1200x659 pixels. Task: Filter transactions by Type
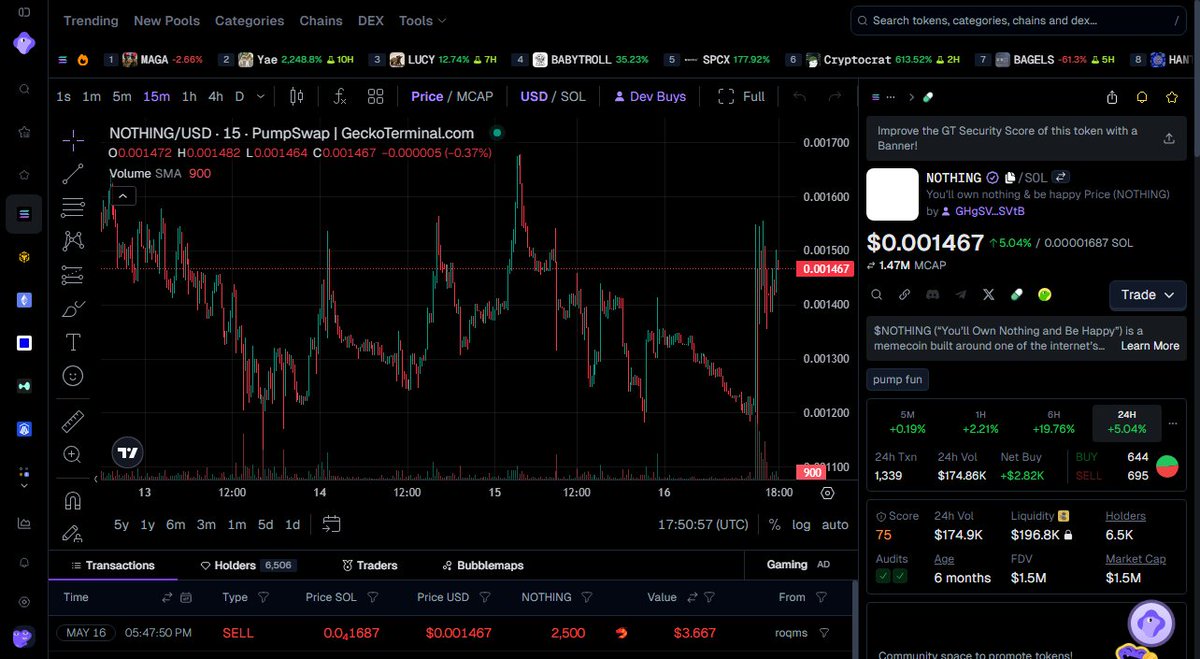click(264, 597)
